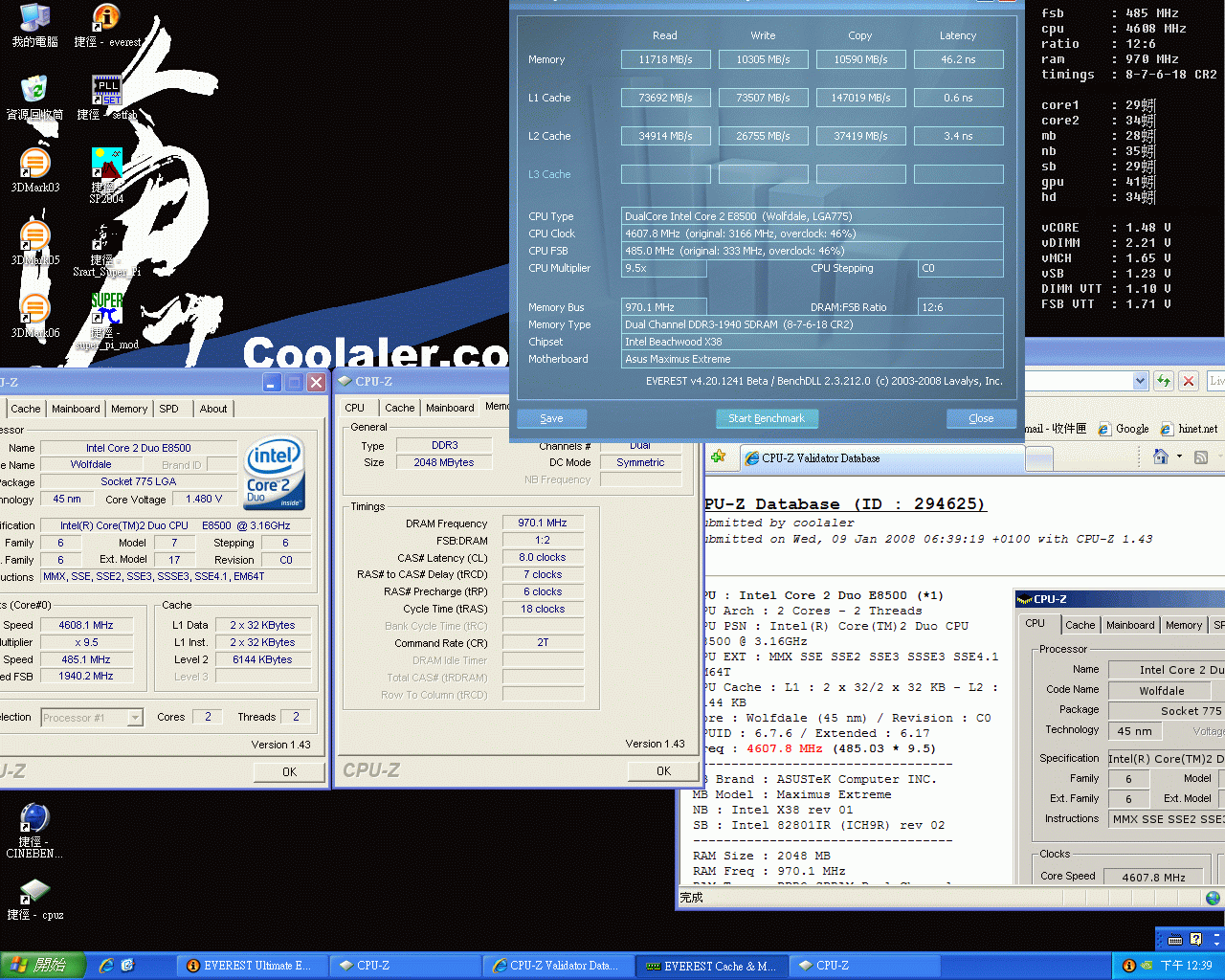Click the Close button in EVEREST benchmark
1225x980 pixels.
click(x=981, y=418)
